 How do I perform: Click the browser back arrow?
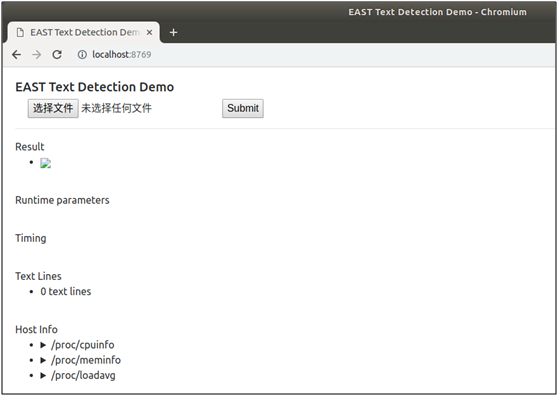(16, 55)
